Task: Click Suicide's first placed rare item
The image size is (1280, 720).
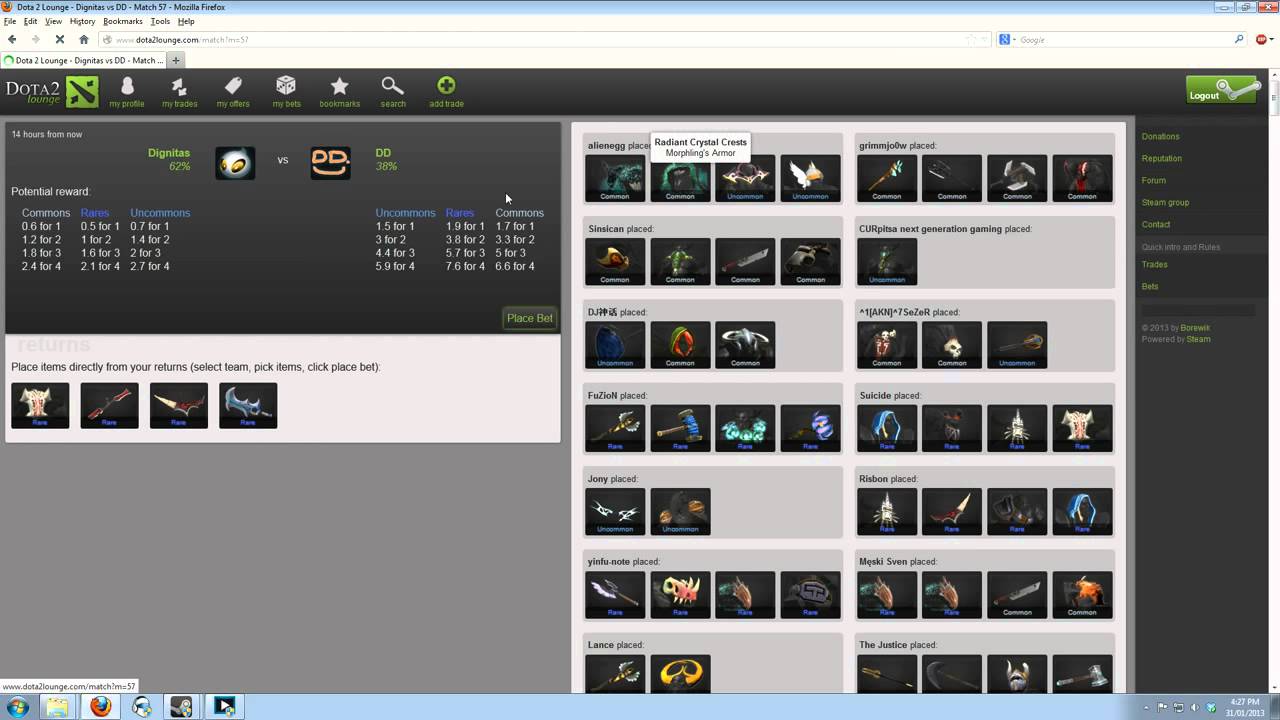Action: click(x=887, y=428)
